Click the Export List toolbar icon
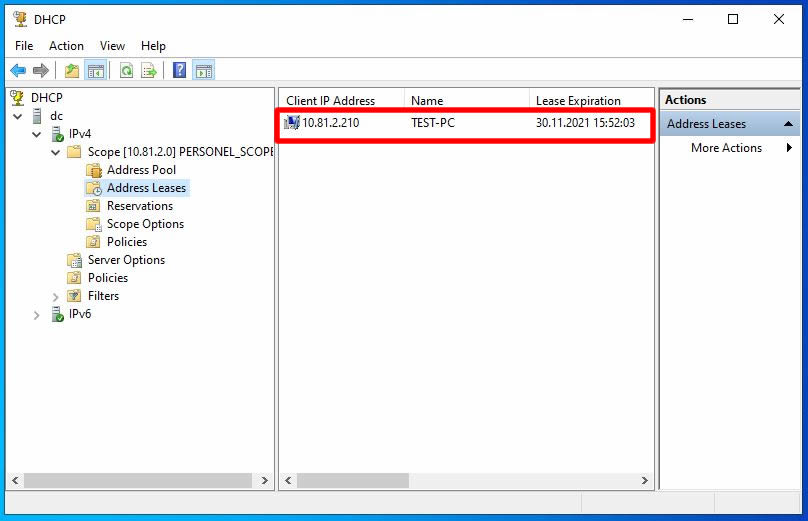The image size is (808, 521). (x=149, y=70)
